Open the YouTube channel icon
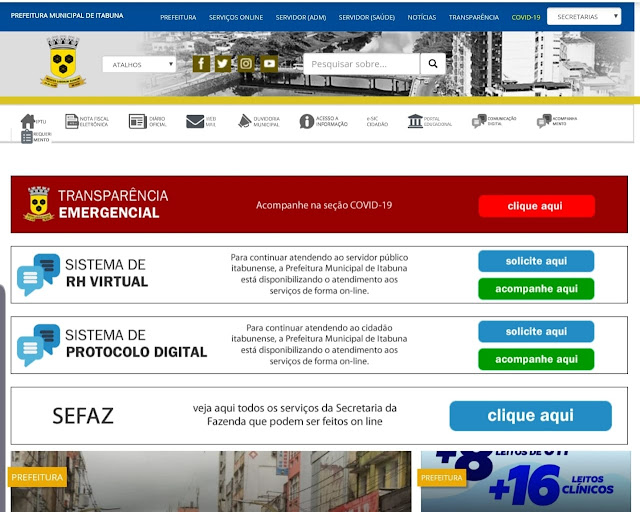This screenshot has height=512, width=640. (x=269, y=64)
